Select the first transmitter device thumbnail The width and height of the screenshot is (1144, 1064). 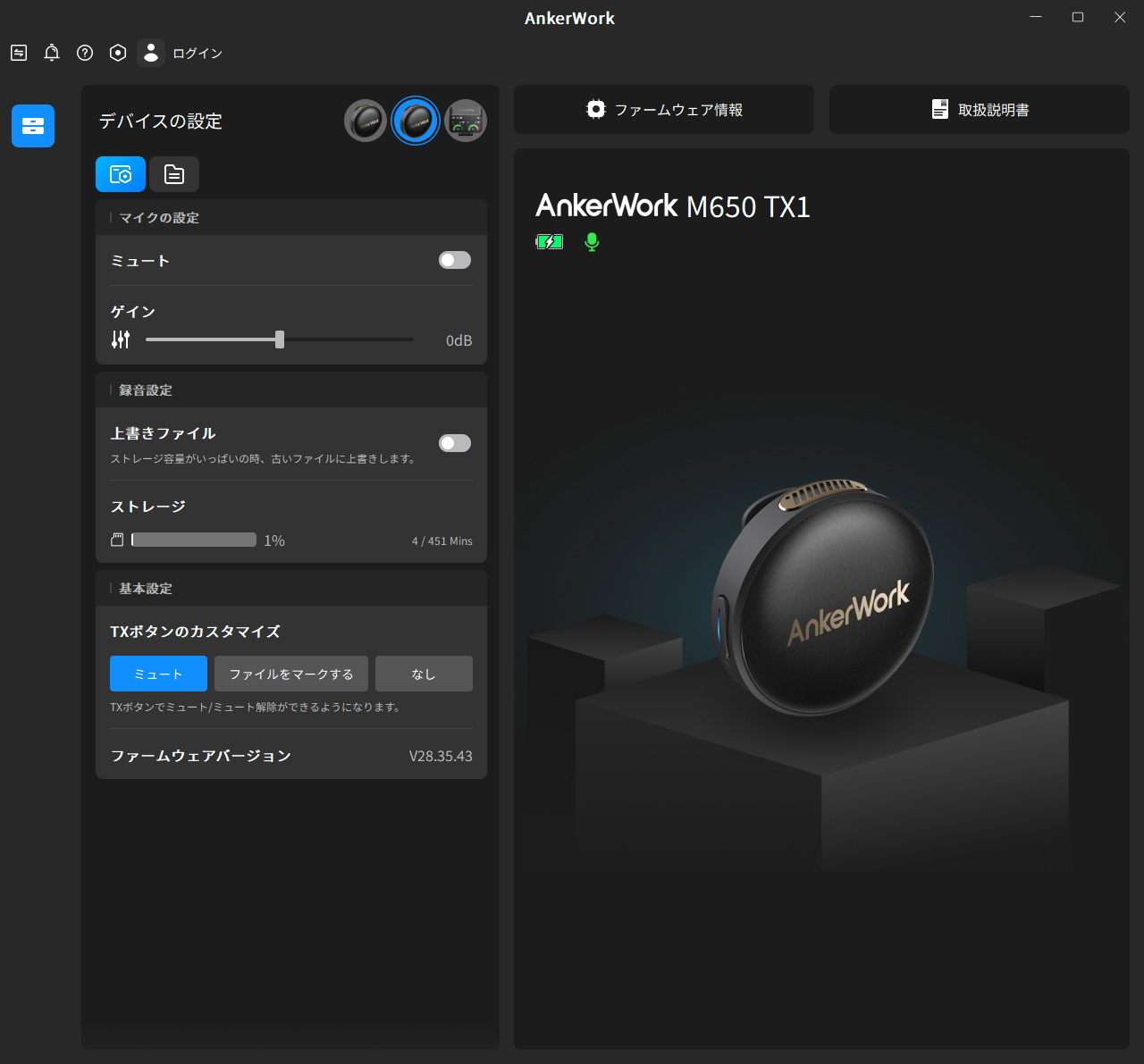(x=366, y=121)
